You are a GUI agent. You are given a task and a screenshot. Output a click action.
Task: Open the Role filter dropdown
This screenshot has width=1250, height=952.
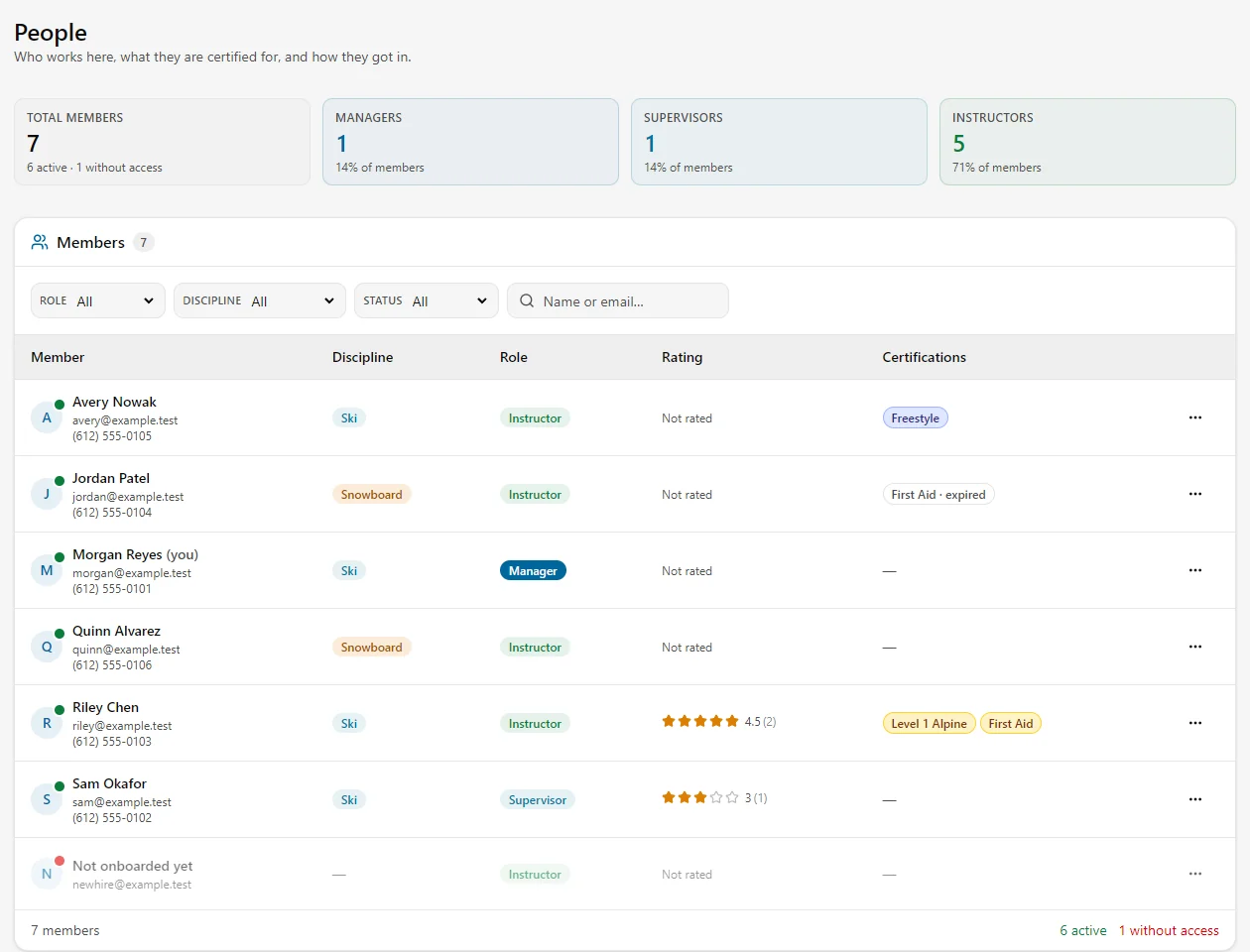click(98, 300)
